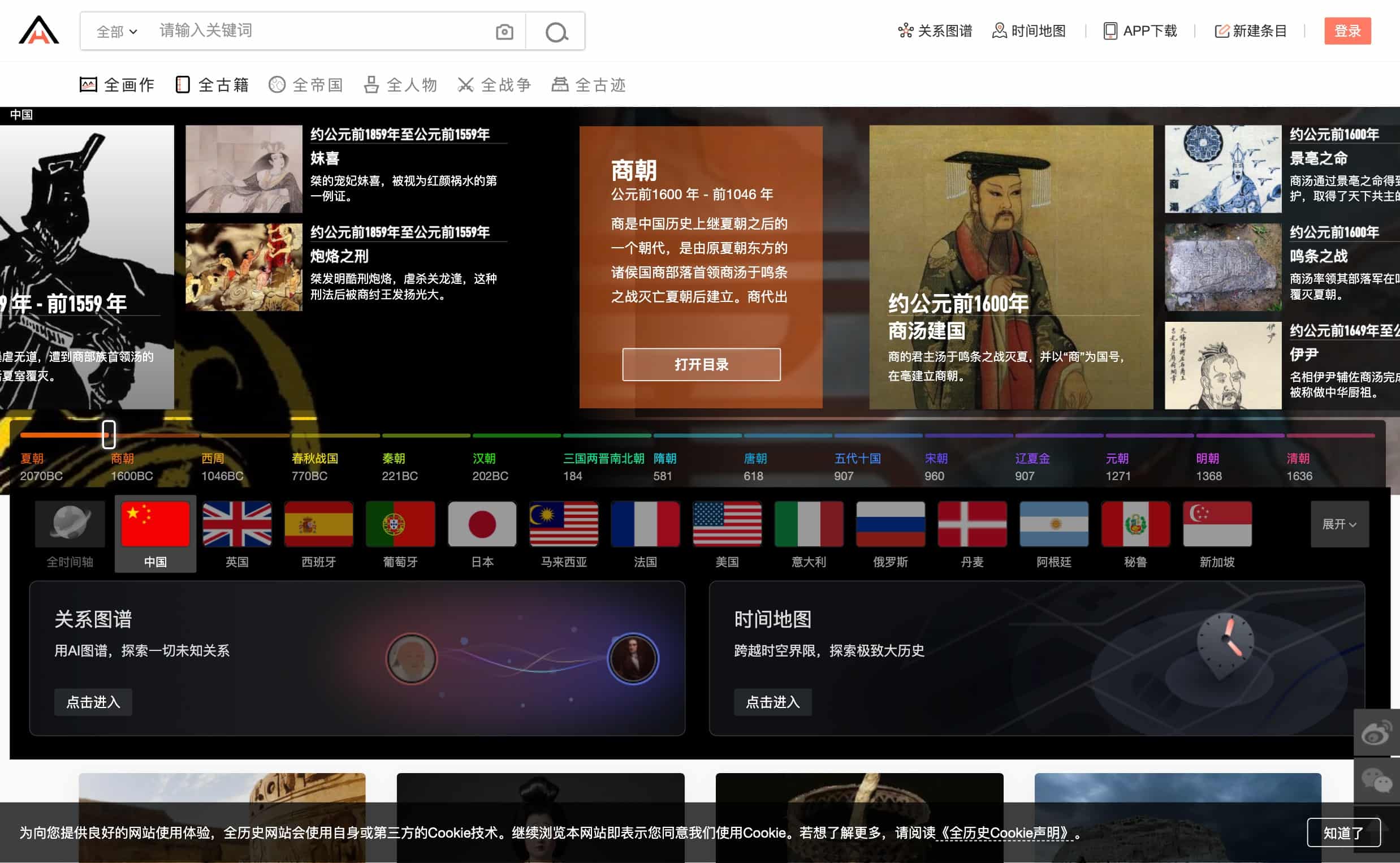Image resolution: width=1400 pixels, height=863 pixels.
Task: Select the 美国 flag icon
Action: 727,523
